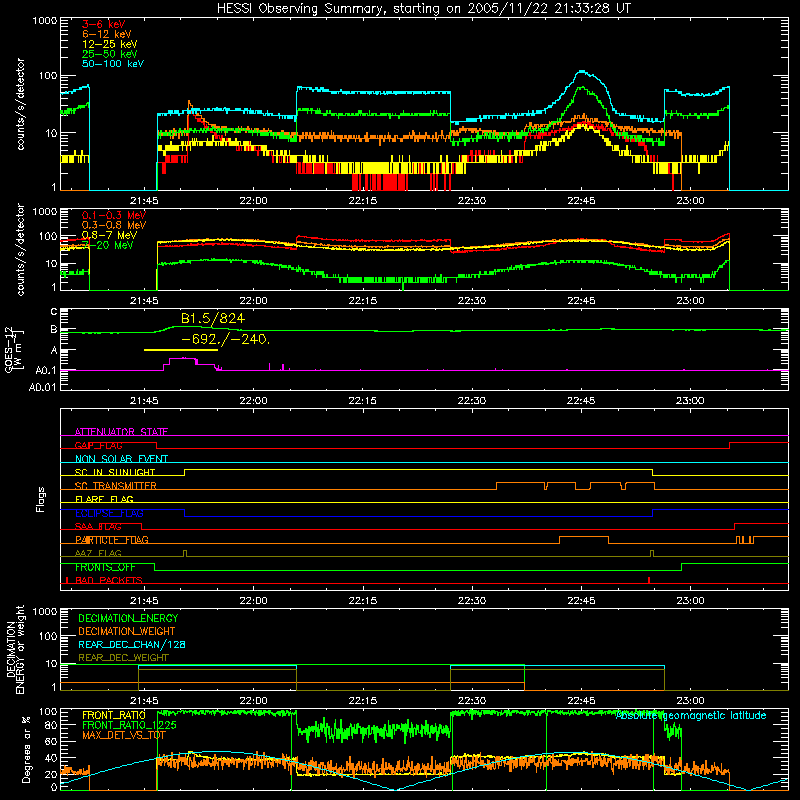
Task: Click the HESSI Observing Summary title
Action: (x=423, y=9)
